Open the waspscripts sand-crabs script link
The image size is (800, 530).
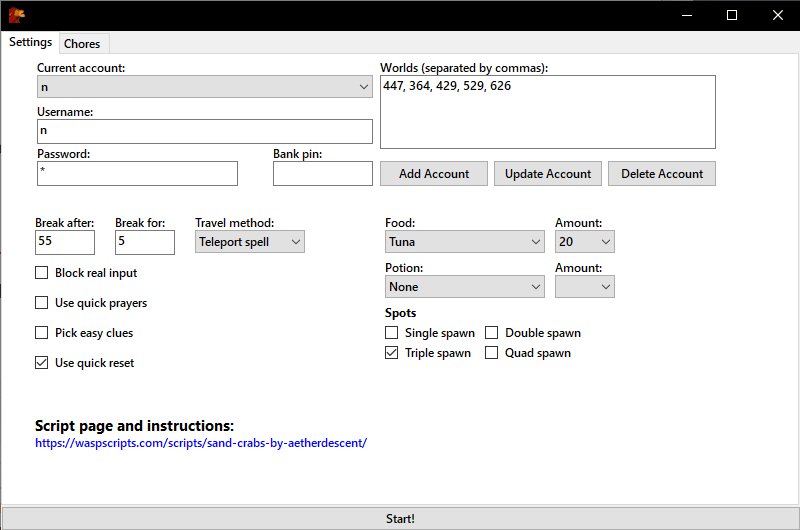[201, 443]
